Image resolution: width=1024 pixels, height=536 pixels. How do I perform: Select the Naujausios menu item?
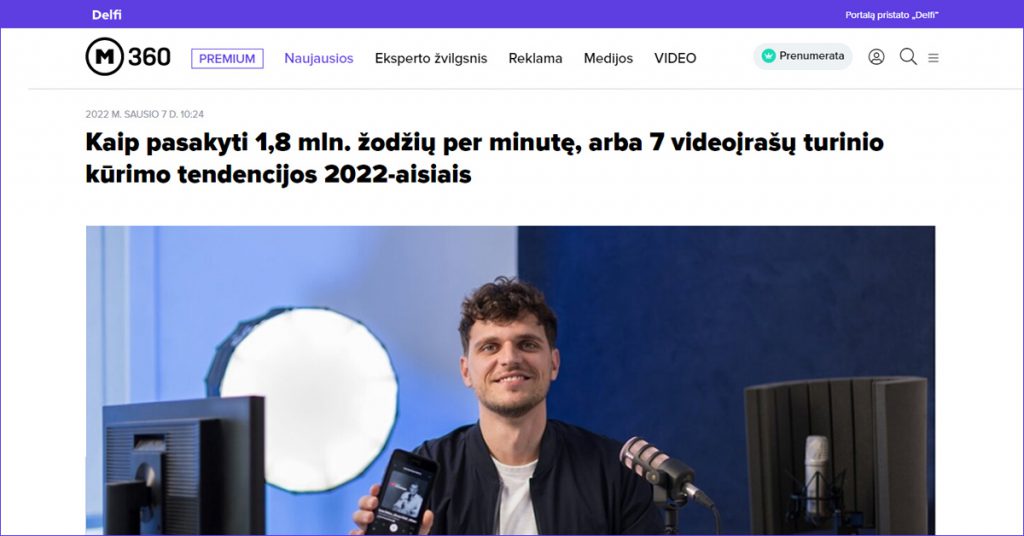(x=319, y=58)
